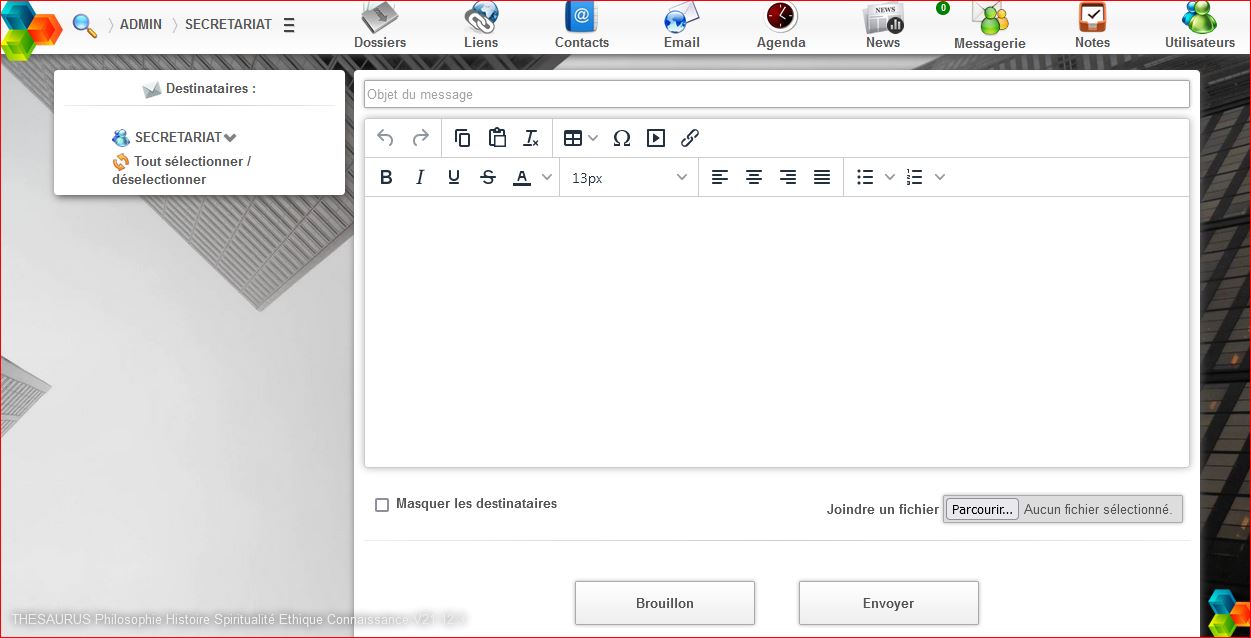Check the Masquer les destinataires checkbox
1251x638 pixels.
point(382,505)
